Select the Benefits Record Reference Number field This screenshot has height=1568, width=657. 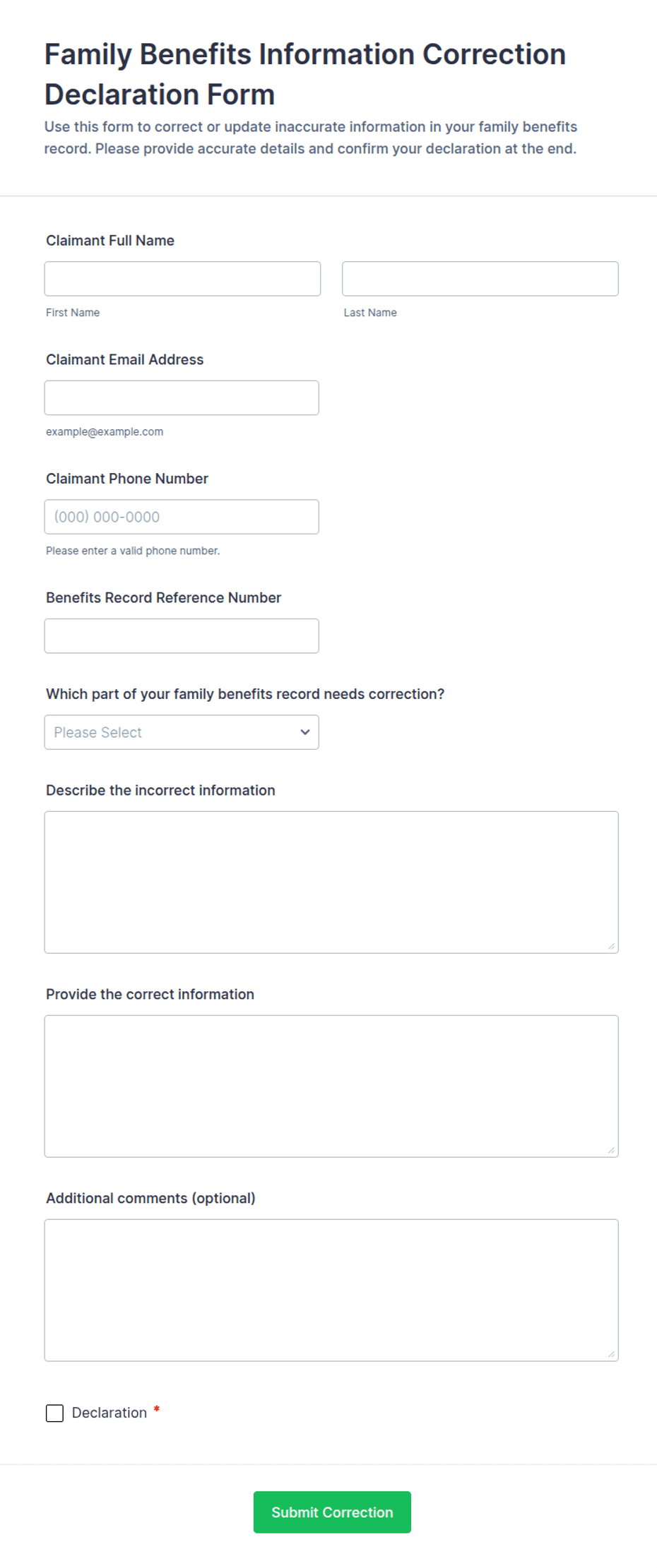pyautogui.click(x=182, y=636)
